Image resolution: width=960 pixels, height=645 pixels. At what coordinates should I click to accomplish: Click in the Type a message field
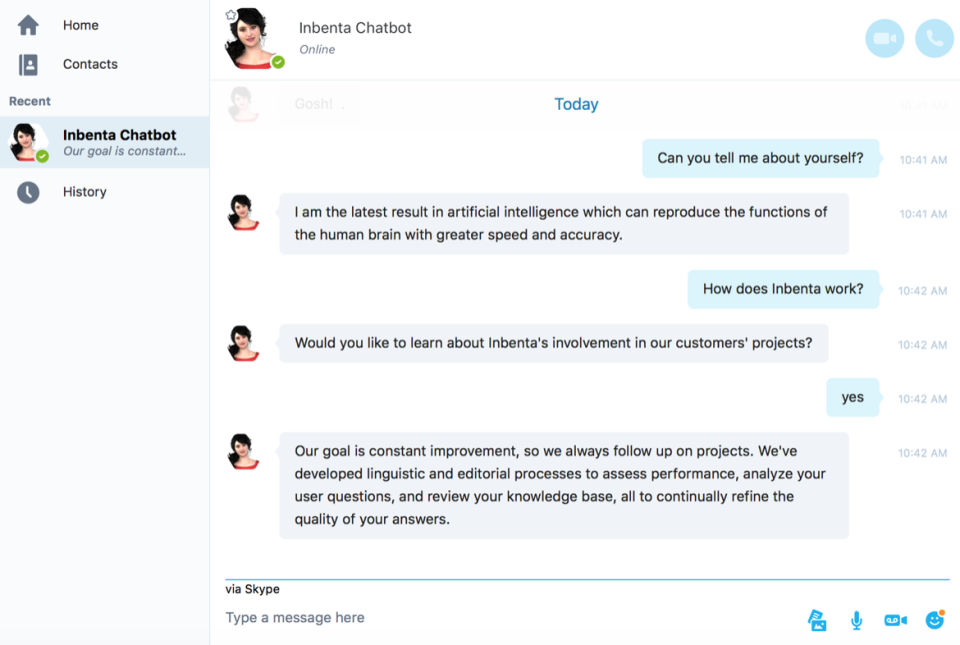(500, 618)
